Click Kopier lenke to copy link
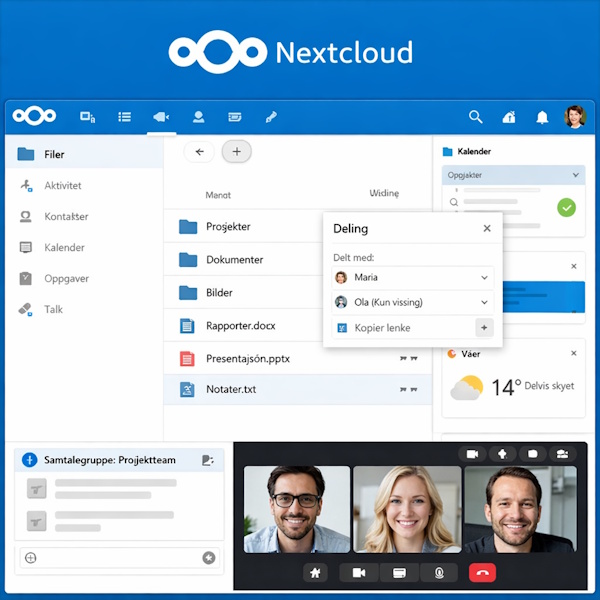 [x=382, y=328]
